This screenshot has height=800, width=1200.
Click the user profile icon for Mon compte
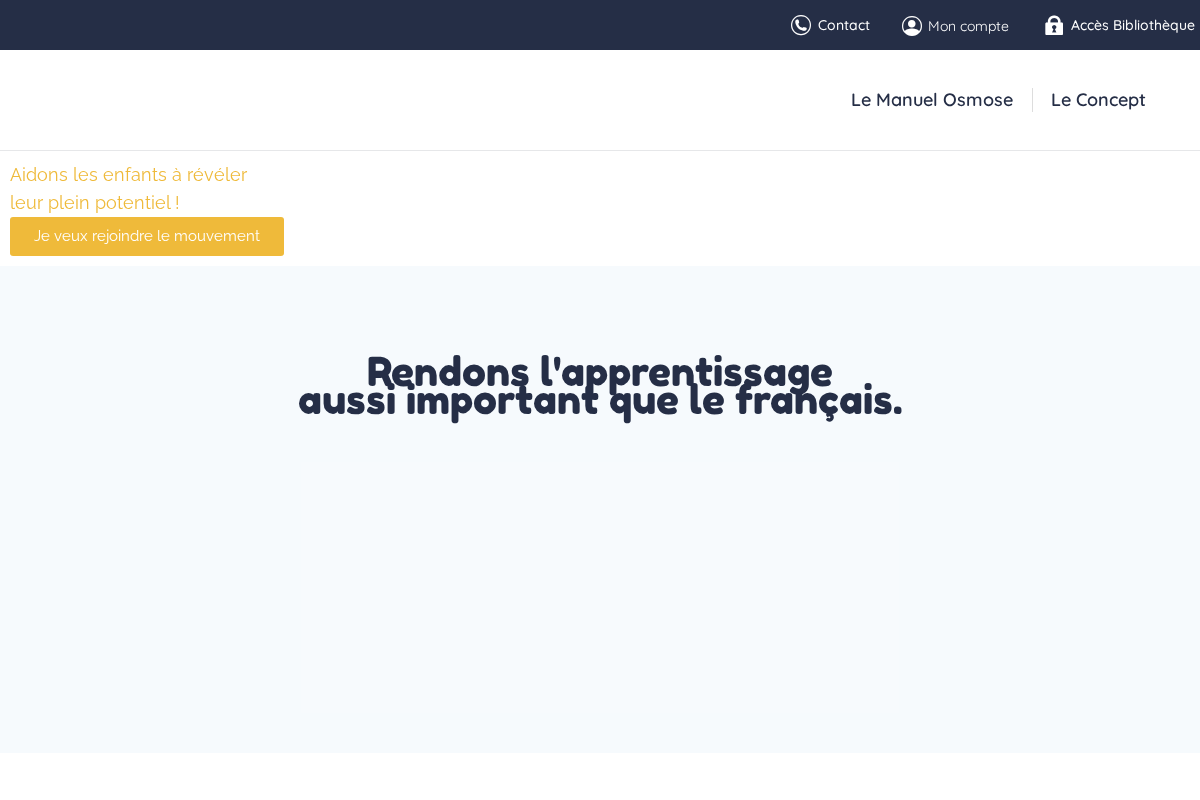(912, 26)
